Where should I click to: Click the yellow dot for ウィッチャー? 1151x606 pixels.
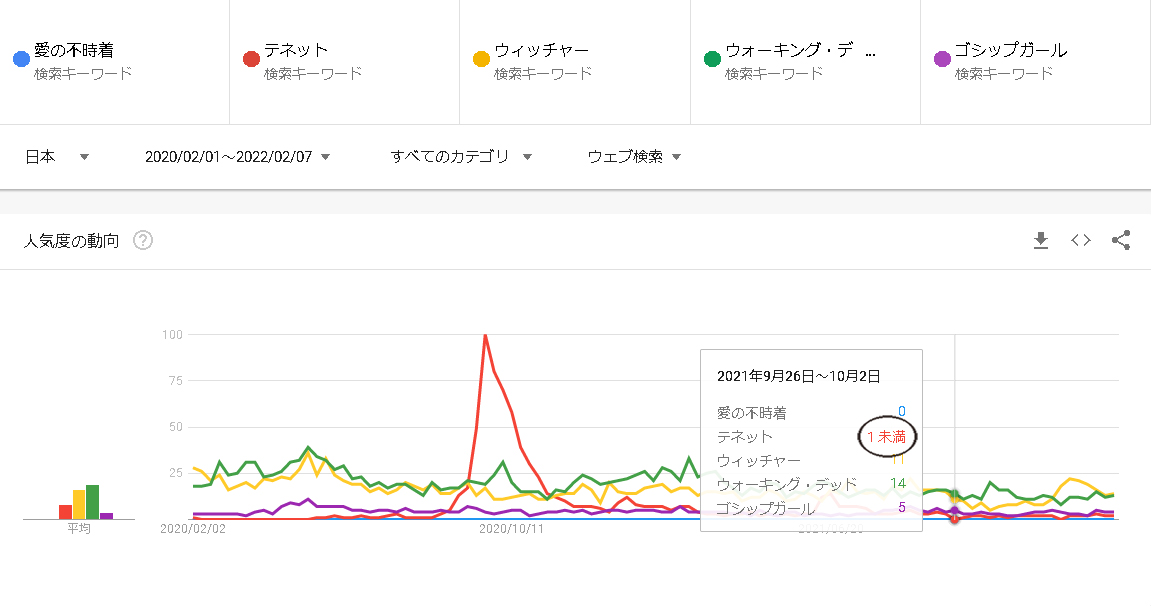(x=481, y=59)
